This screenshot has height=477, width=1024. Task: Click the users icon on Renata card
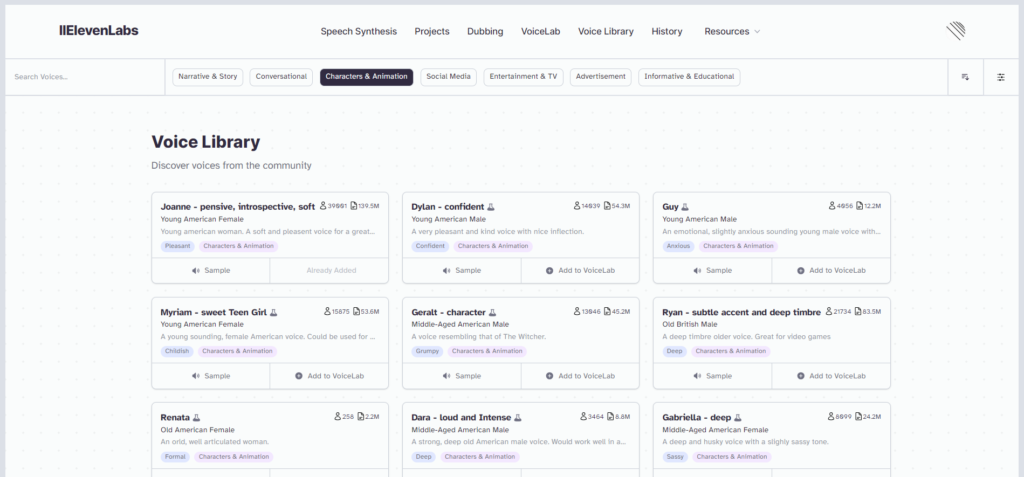337,416
